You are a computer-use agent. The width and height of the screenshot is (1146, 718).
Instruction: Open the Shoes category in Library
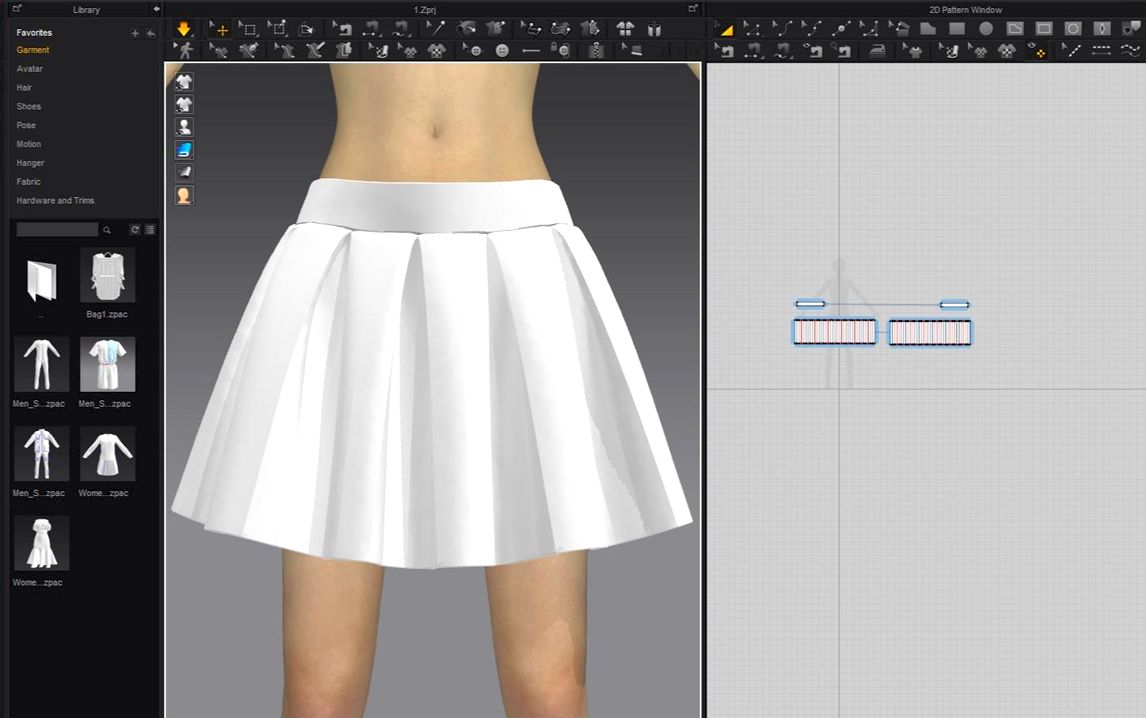pyautogui.click(x=29, y=107)
